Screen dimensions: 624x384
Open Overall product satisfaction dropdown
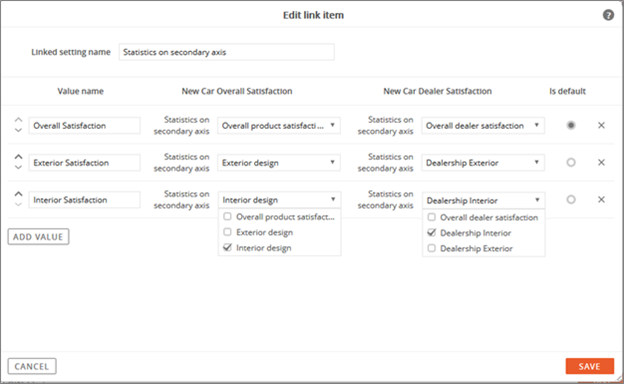pyautogui.click(x=279, y=126)
